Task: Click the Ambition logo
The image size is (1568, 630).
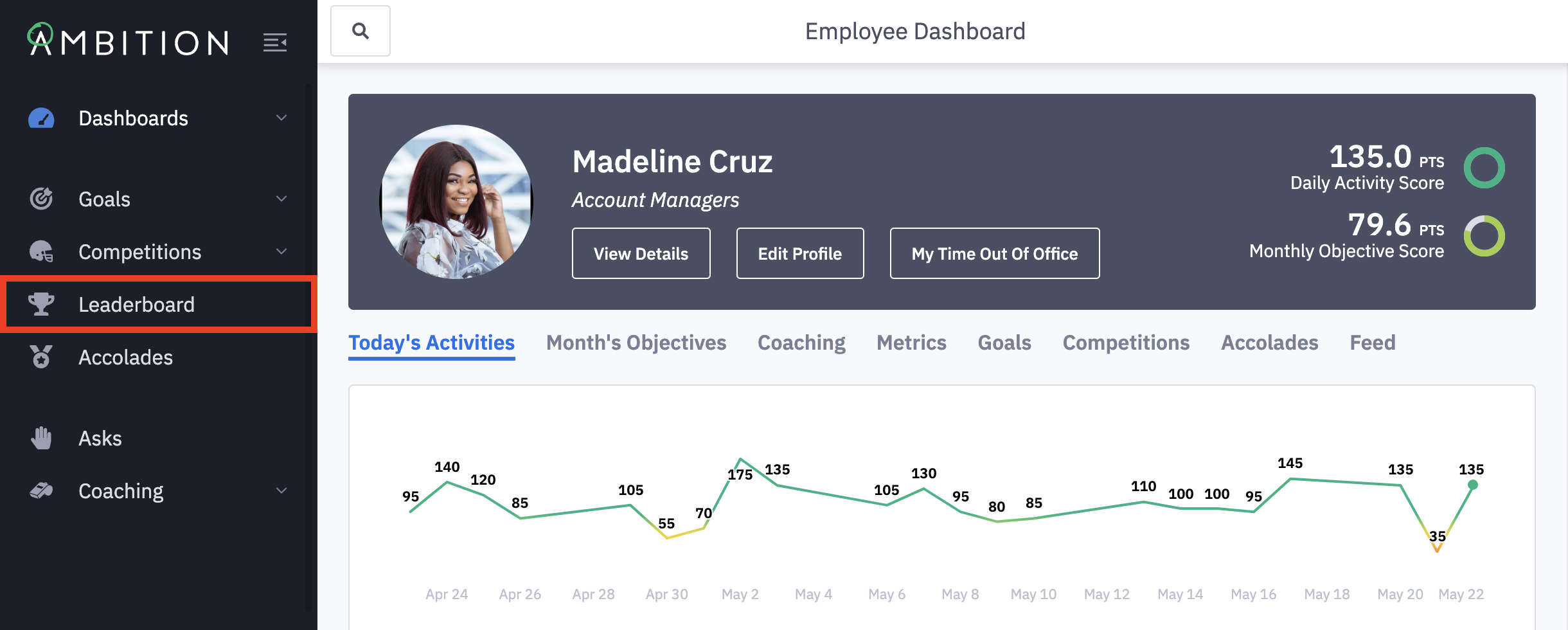Action: point(129,40)
